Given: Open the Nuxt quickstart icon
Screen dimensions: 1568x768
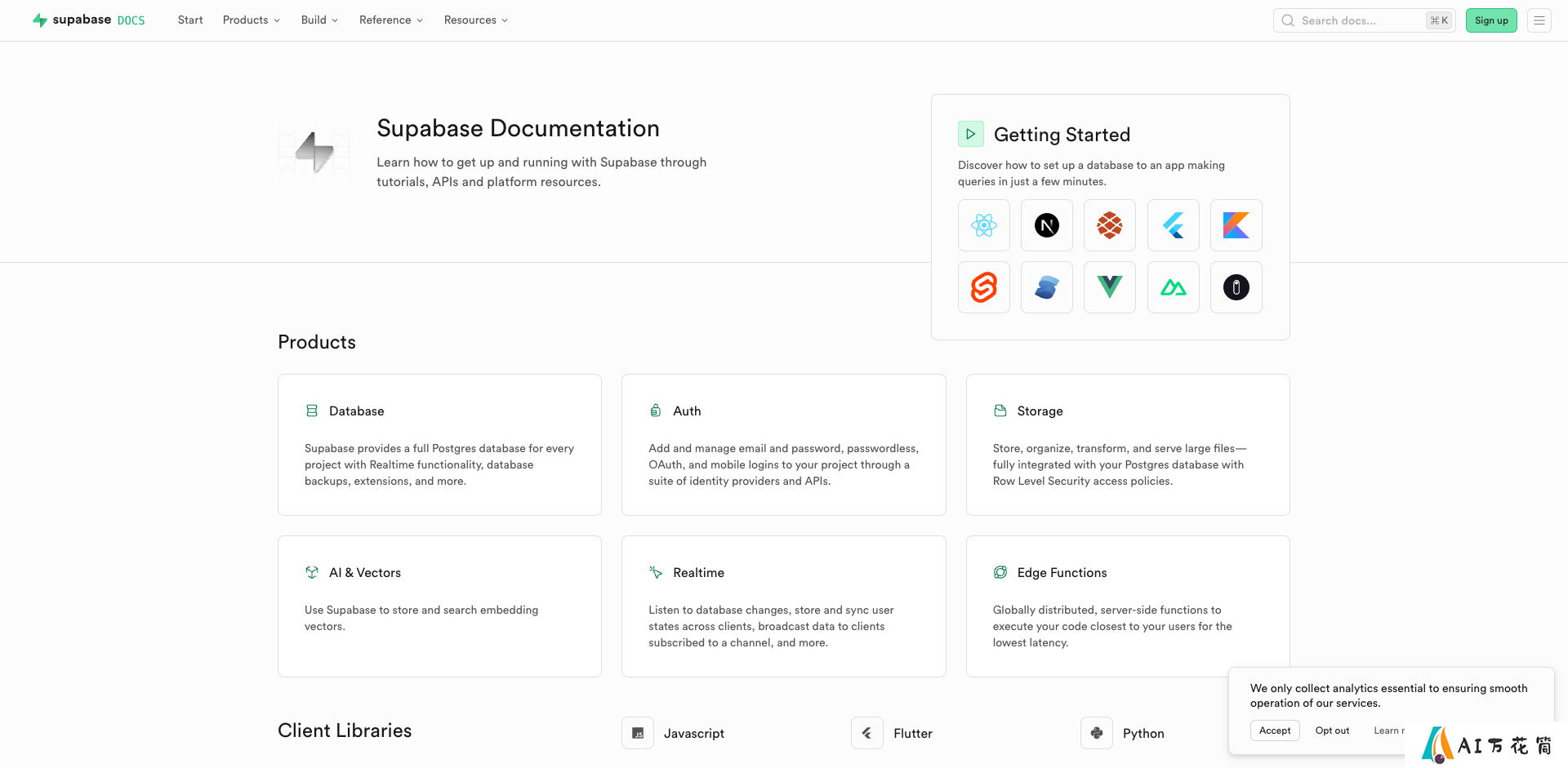Looking at the screenshot, I should click(x=1174, y=287).
